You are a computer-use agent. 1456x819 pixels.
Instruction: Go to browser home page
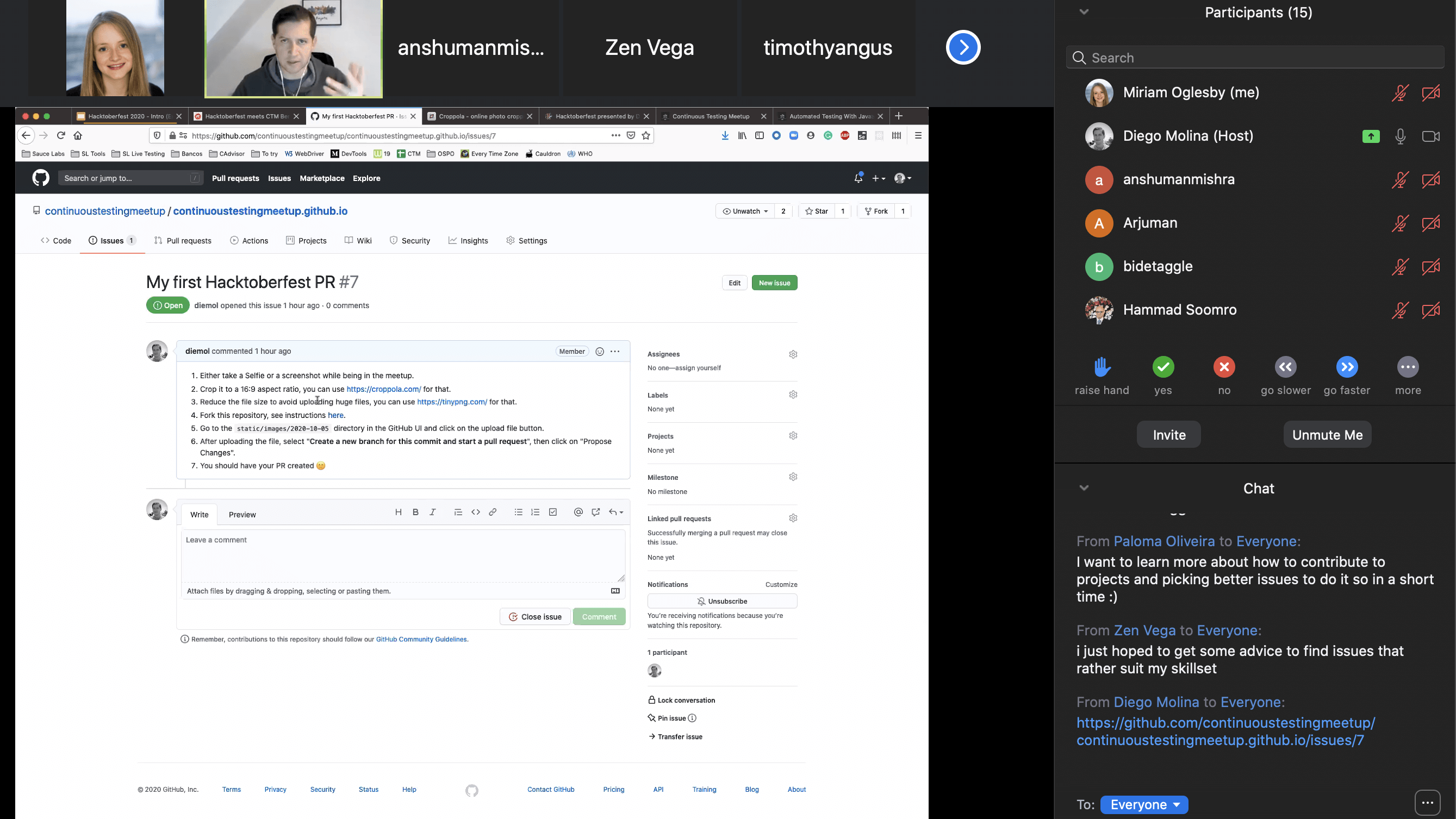point(78,135)
